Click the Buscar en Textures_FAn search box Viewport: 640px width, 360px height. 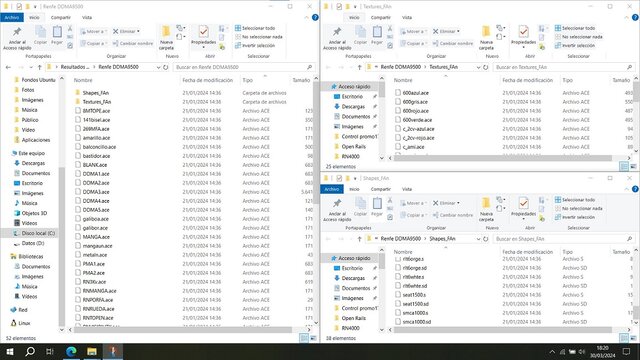[x=563, y=67]
